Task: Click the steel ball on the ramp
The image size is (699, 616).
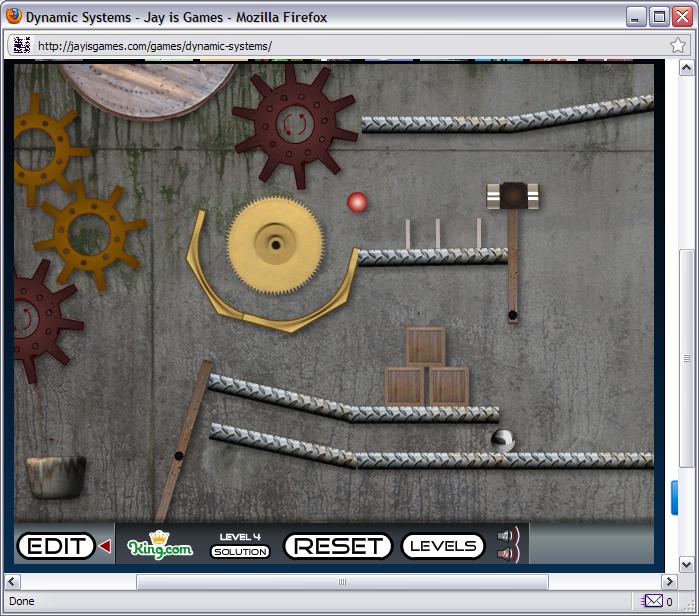Action: click(x=502, y=439)
